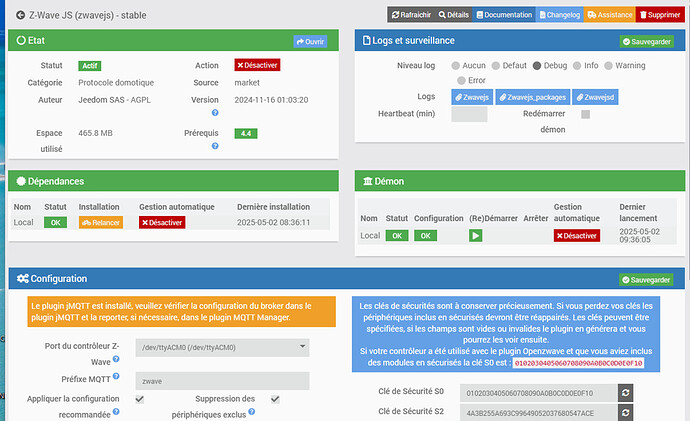Click help icon beside Port du contrôleur Z-Wave
The width and height of the screenshot is (690, 421).
click(116, 359)
